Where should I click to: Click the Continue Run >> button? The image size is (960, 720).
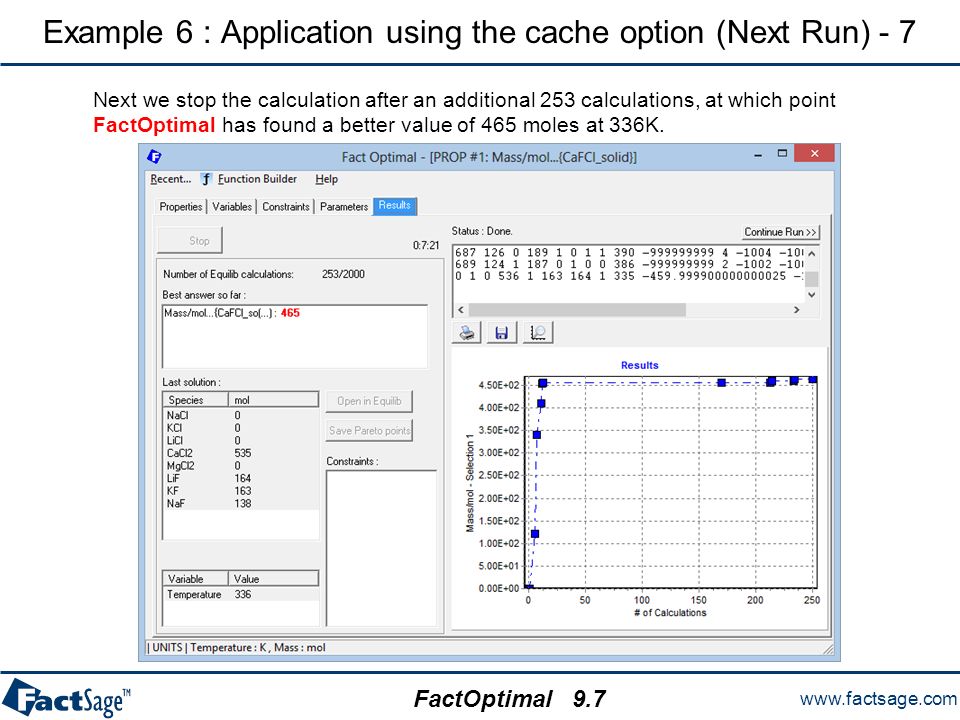click(x=780, y=232)
